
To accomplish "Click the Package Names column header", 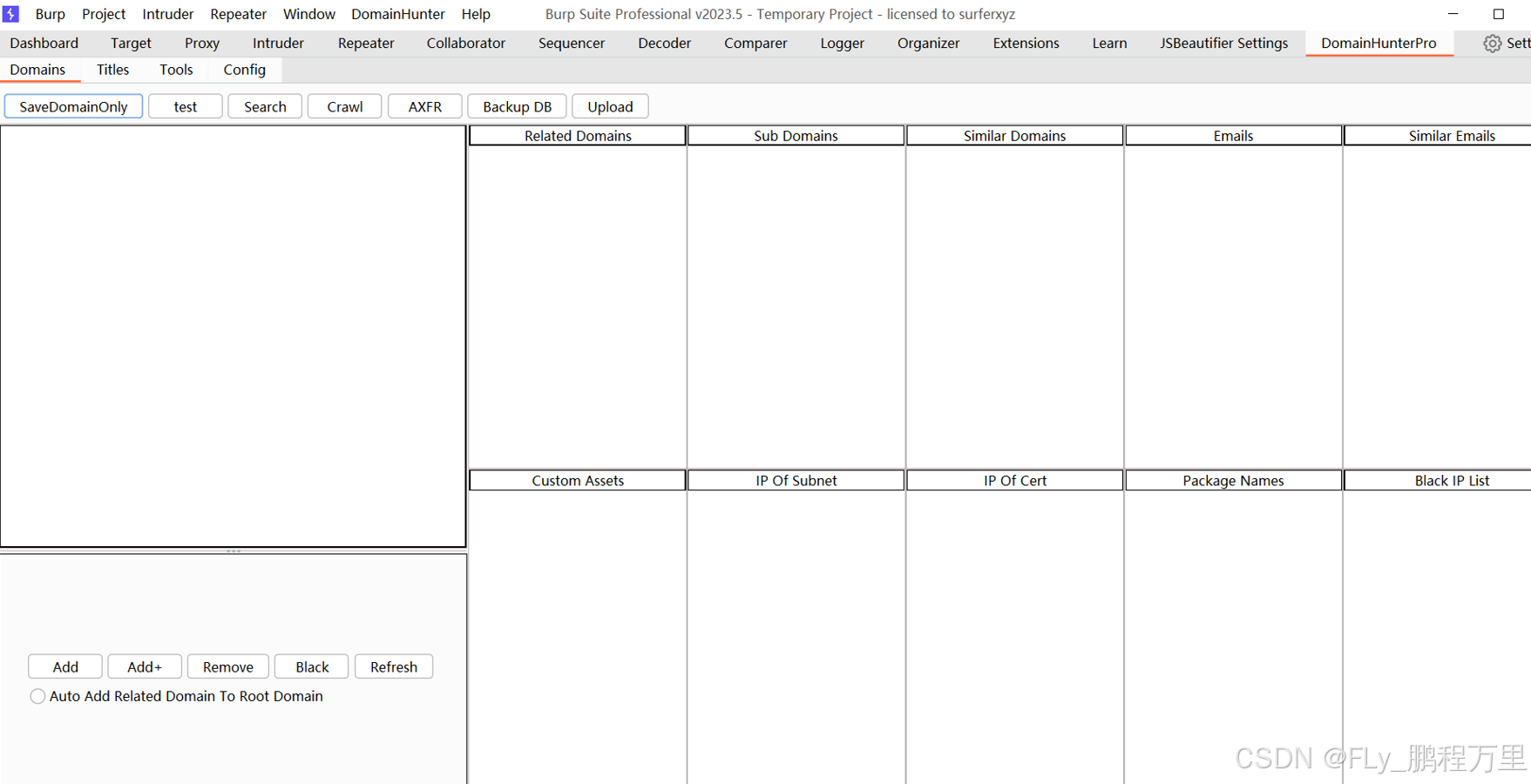I will [1234, 481].
